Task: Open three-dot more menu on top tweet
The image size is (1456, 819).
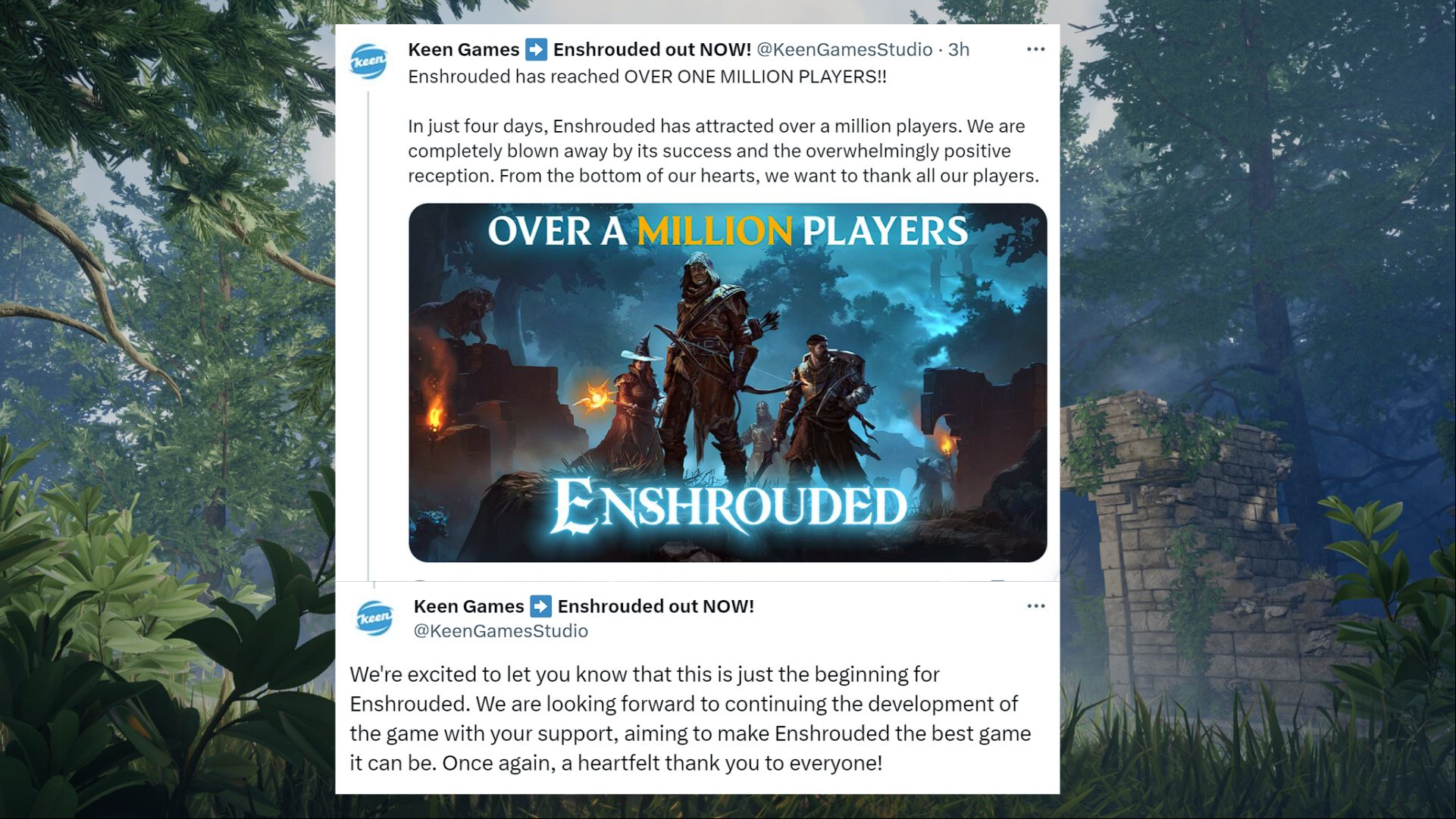Action: point(1035,49)
